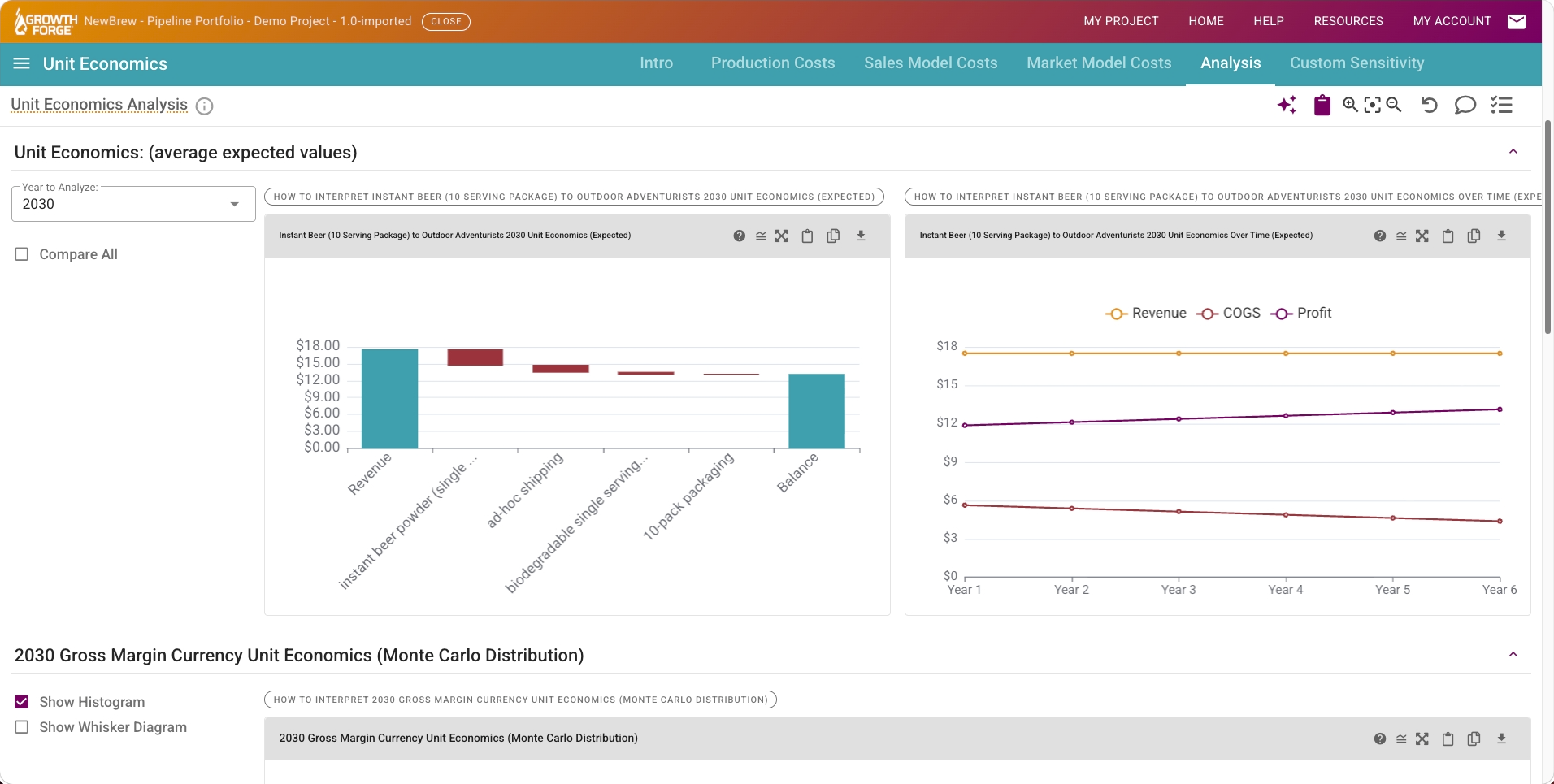Click the CLOSE project button
The width and height of the screenshot is (1554, 784).
click(446, 22)
